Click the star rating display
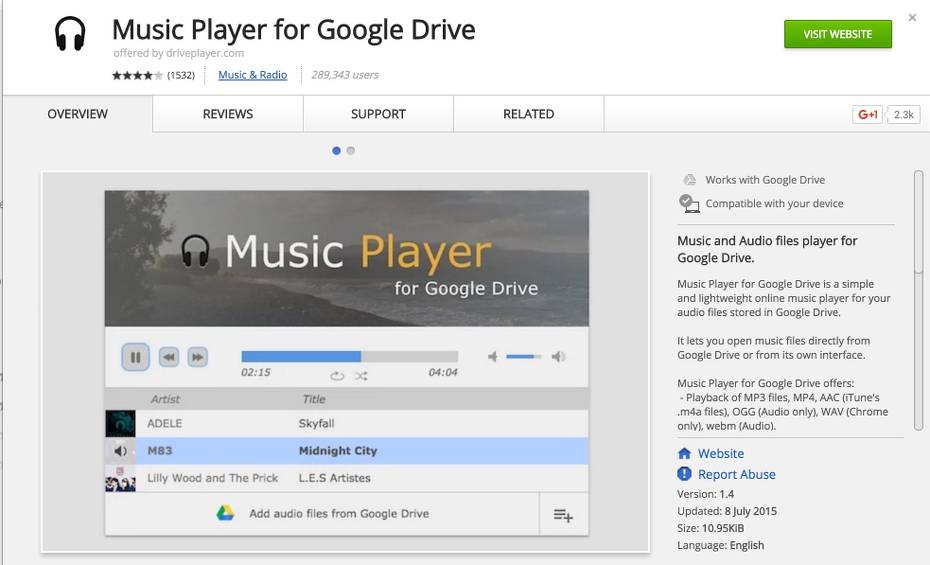930x565 pixels. [137, 75]
